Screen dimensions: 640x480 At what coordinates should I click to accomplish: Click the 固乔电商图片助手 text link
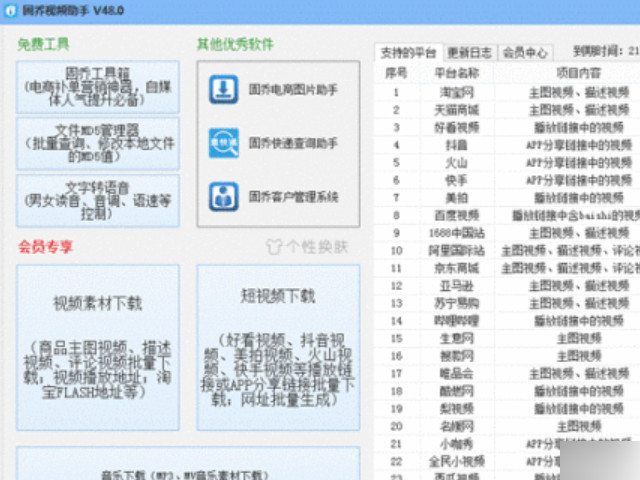[293, 89]
